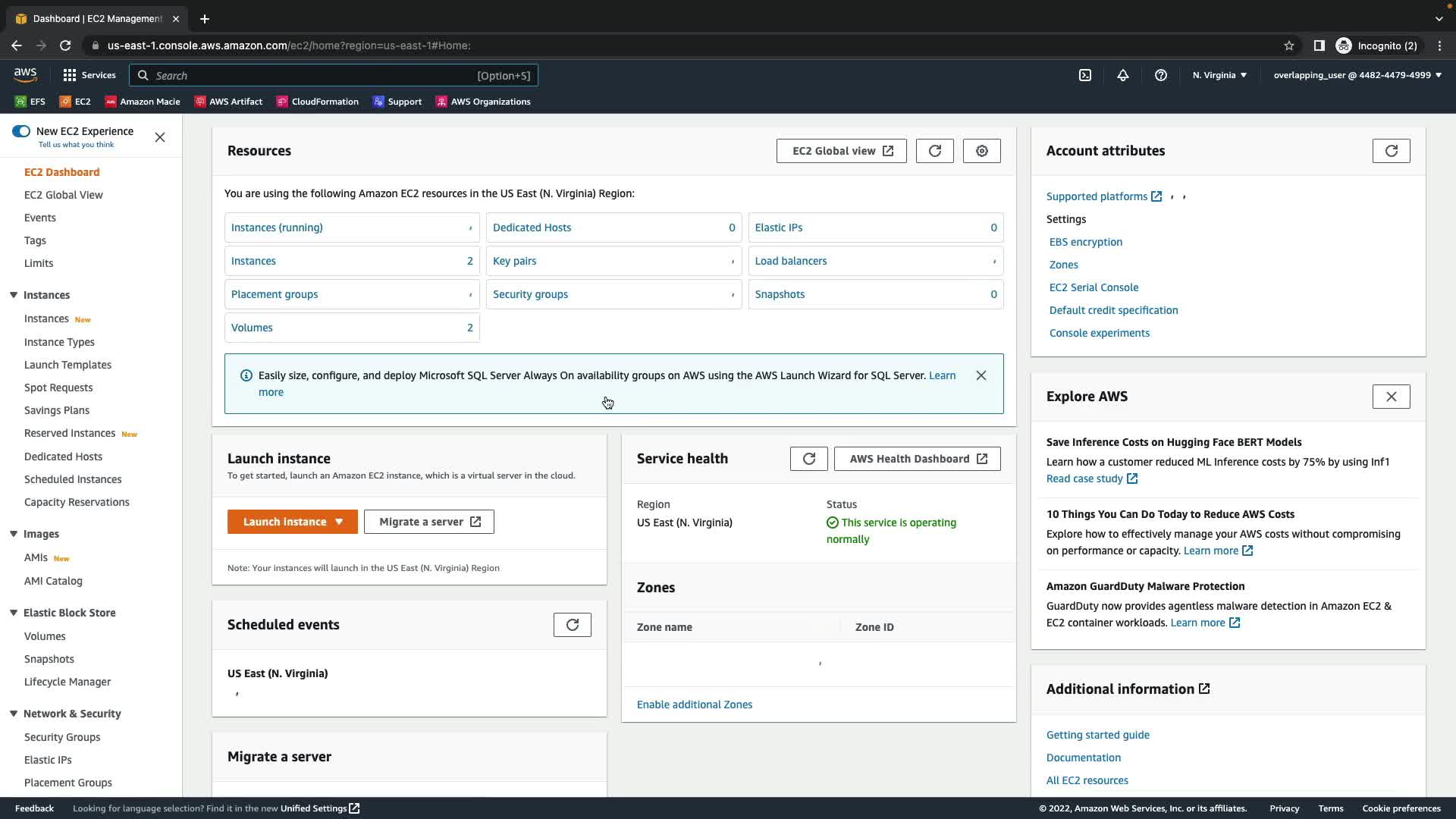Open Resources settings gear
Image resolution: width=1456 pixels, height=819 pixels.
[x=982, y=151]
